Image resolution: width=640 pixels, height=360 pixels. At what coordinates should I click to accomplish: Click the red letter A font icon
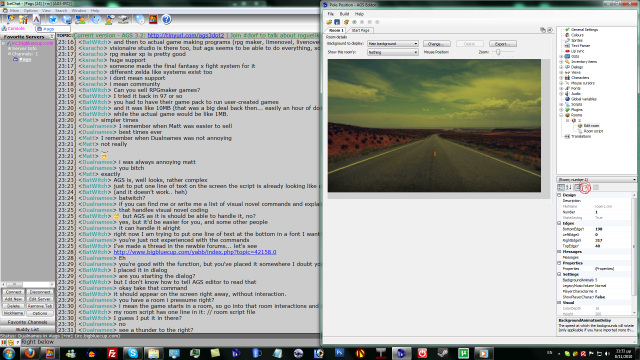tap(36, 19)
